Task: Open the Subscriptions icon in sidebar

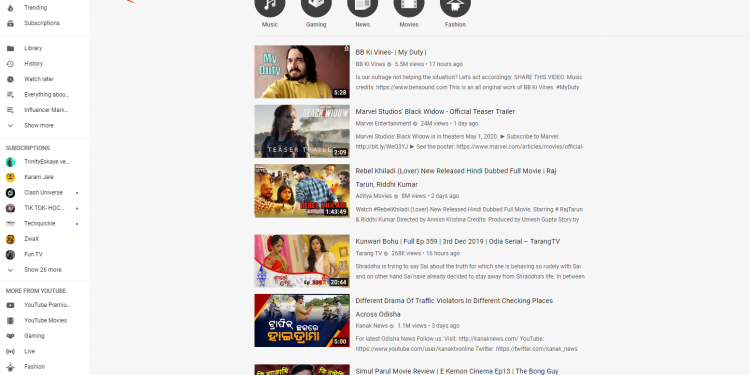Action: tap(10, 23)
